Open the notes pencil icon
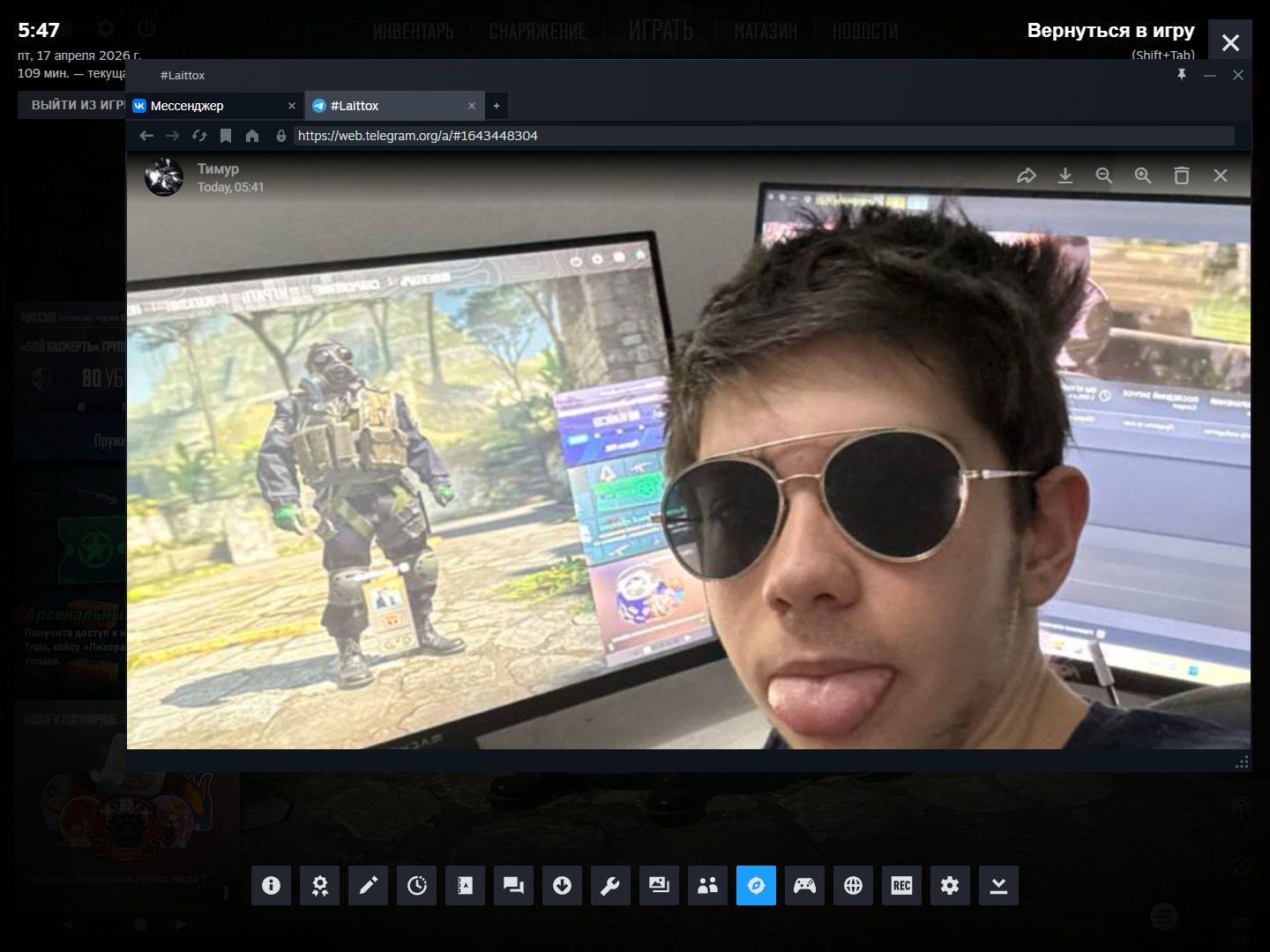The height and width of the screenshot is (952, 1270). [368, 885]
